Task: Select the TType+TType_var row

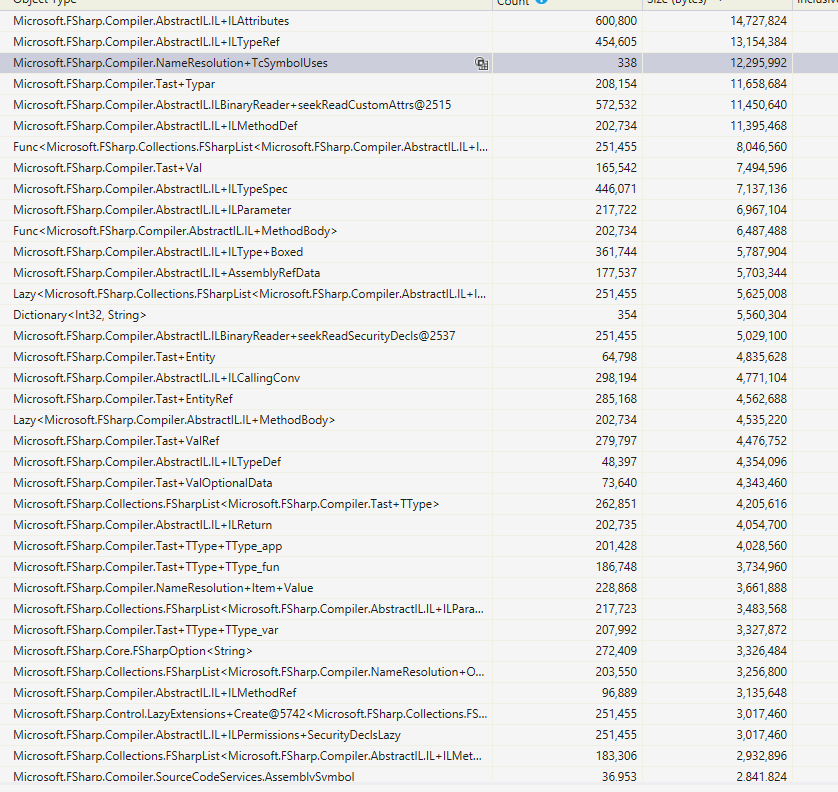Action: pos(419,630)
